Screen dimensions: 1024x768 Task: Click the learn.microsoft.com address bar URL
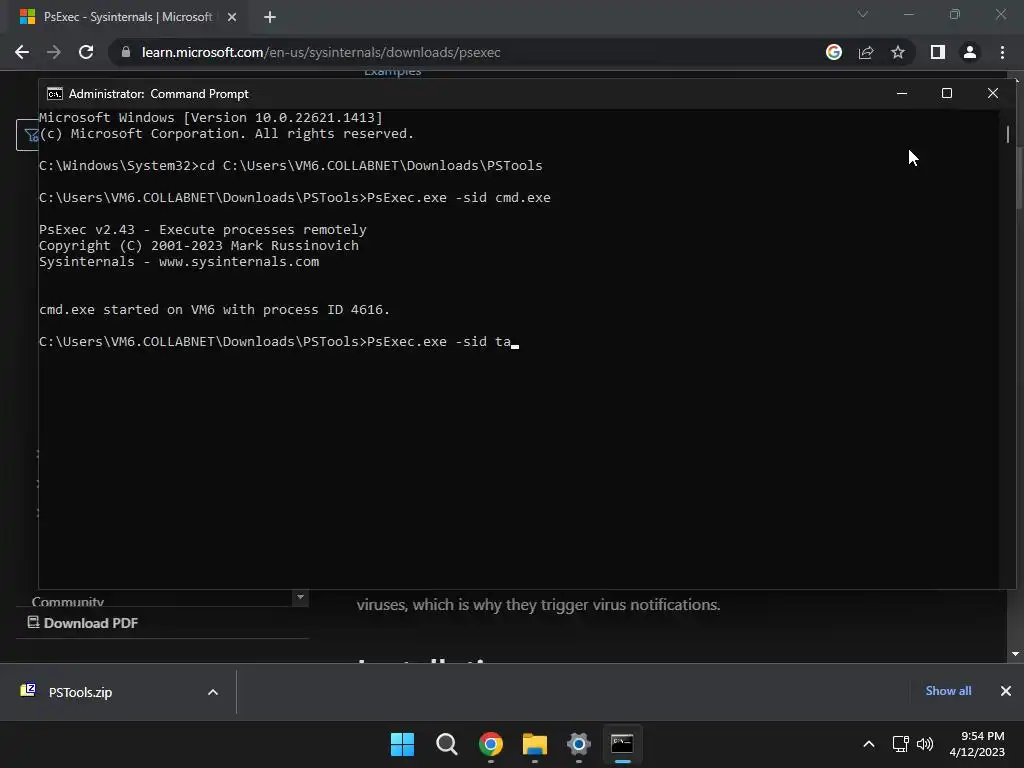(x=321, y=52)
